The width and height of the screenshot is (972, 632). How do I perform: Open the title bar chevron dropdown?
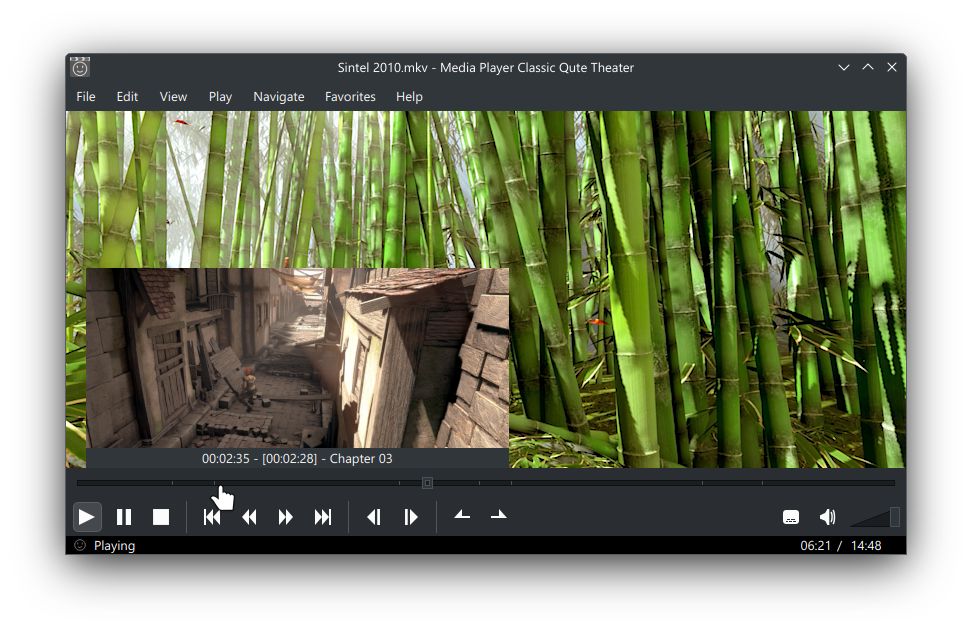coord(844,67)
